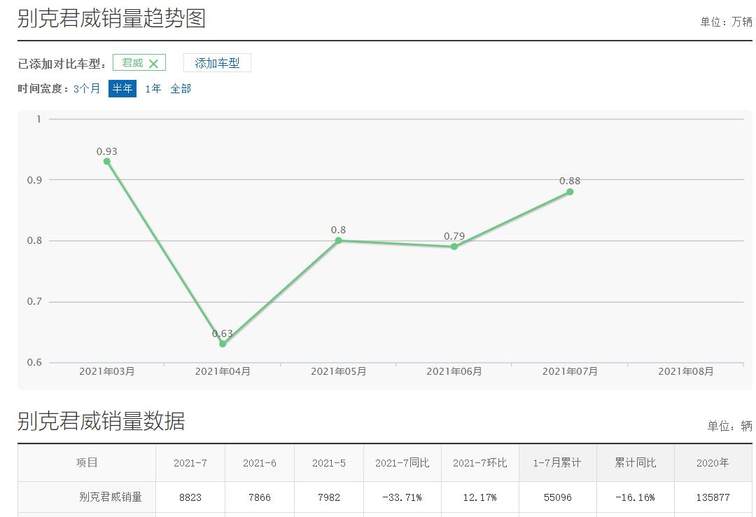
Task: Click the 添加车型 button
Action: [x=217, y=63]
